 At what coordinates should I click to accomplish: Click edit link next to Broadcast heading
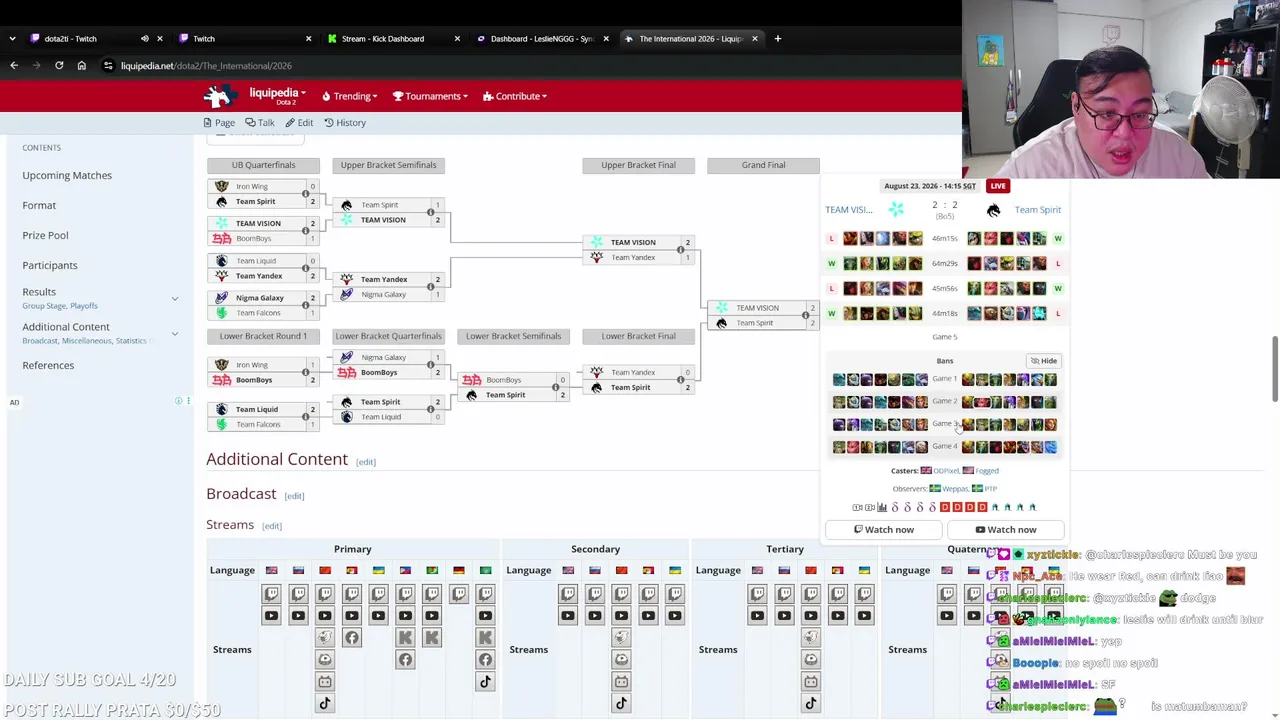[294, 496]
